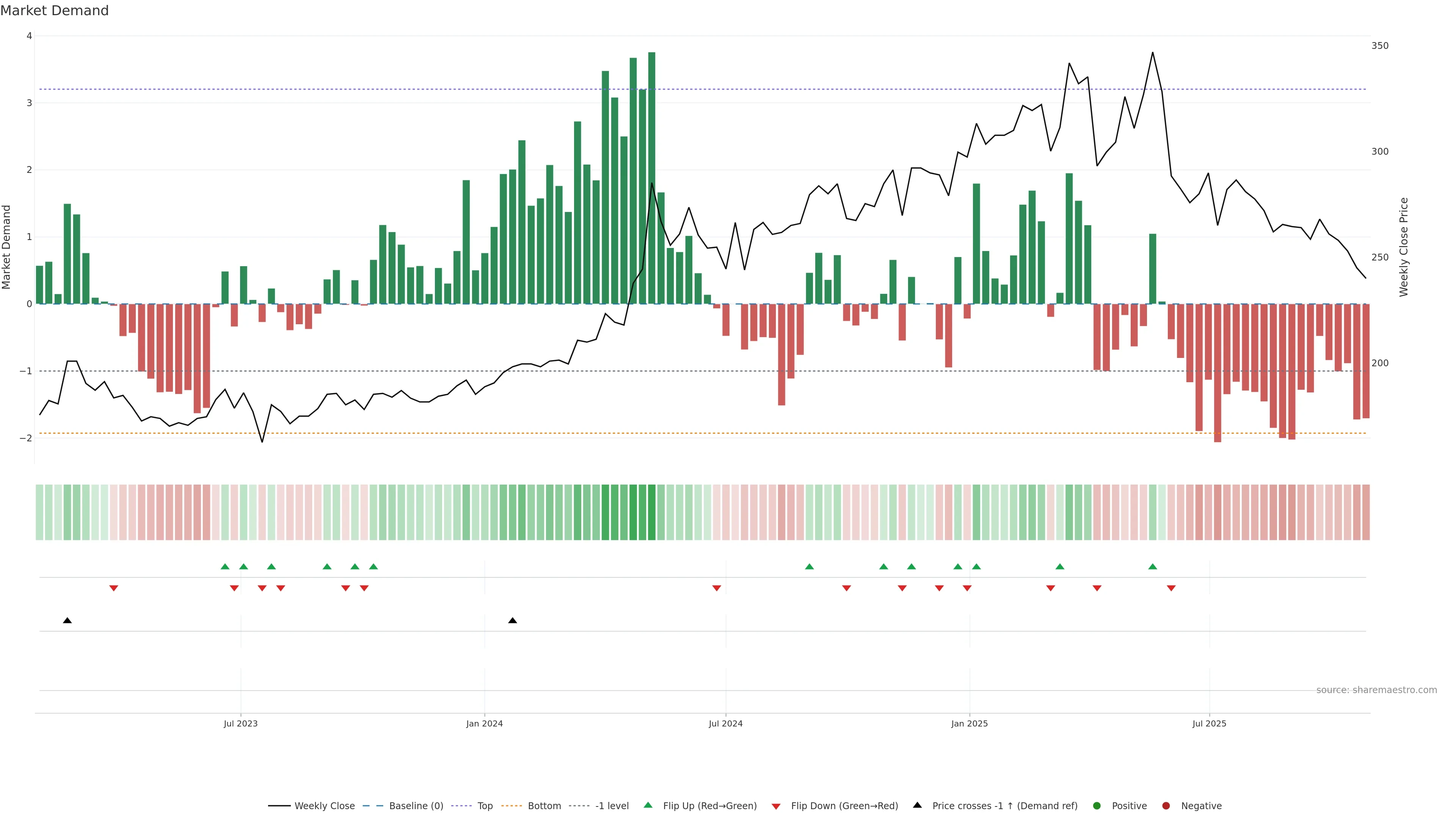The height and width of the screenshot is (819, 1456).
Task: Click the black triangle marker after Jan 2024
Action: pyautogui.click(x=513, y=621)
